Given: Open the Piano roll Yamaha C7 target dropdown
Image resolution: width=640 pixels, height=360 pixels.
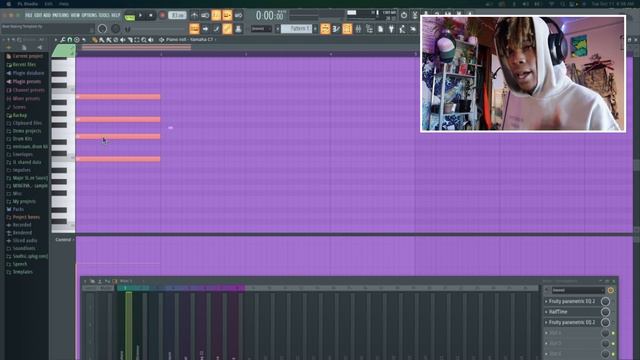Looking at the screenshot, I should tap(190, 40).
